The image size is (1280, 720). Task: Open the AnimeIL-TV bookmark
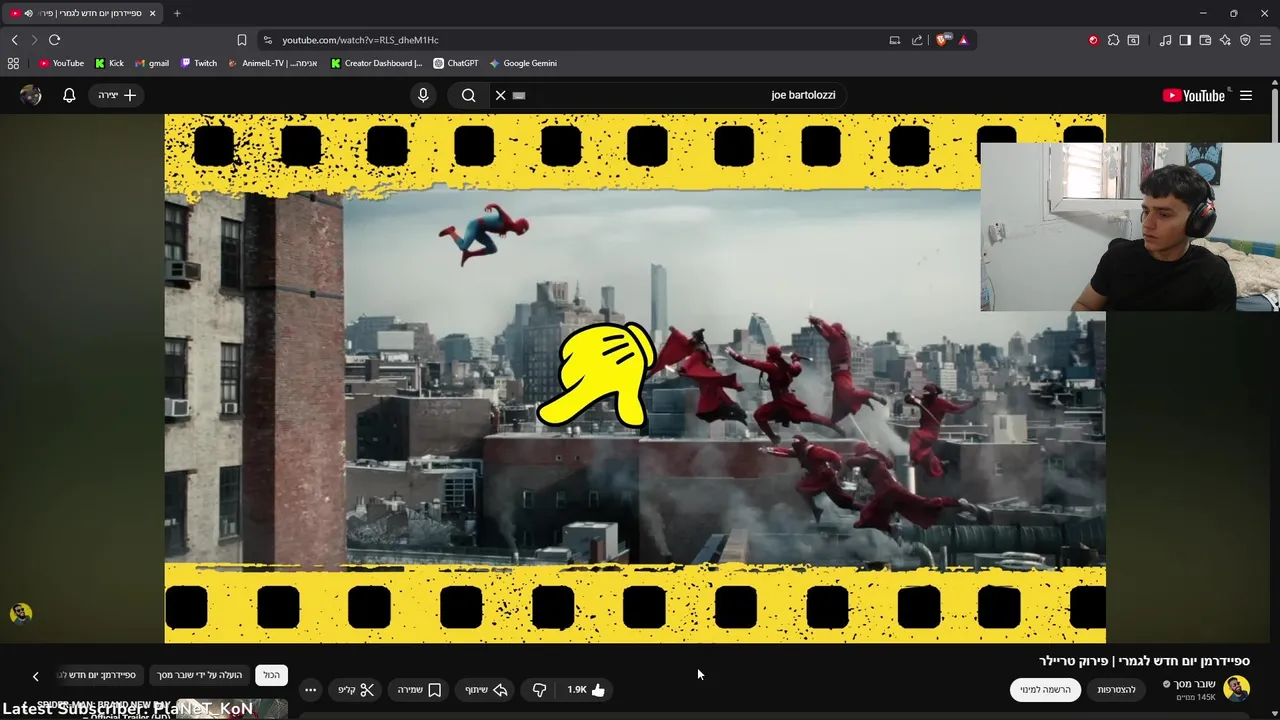click(x=273, y=63)
